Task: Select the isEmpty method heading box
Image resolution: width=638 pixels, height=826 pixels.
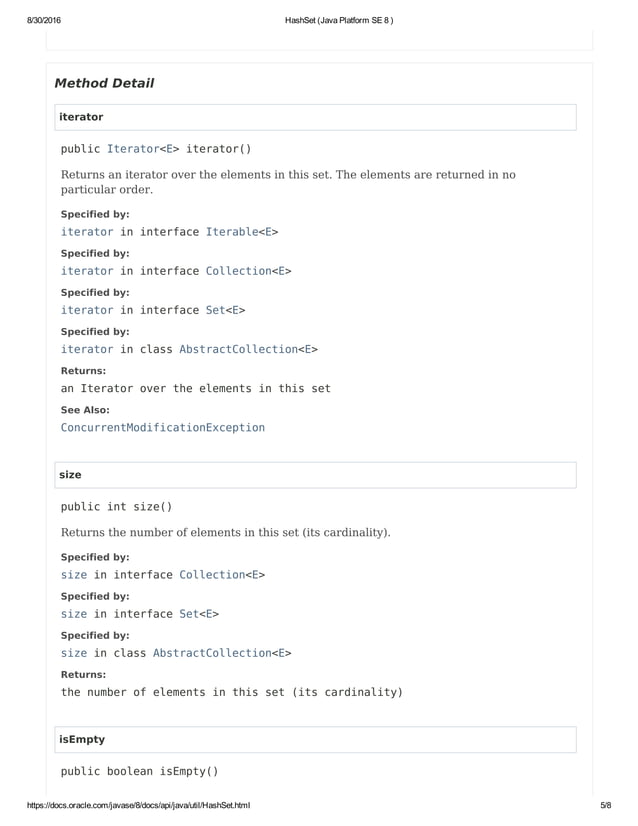Action: 316,740
